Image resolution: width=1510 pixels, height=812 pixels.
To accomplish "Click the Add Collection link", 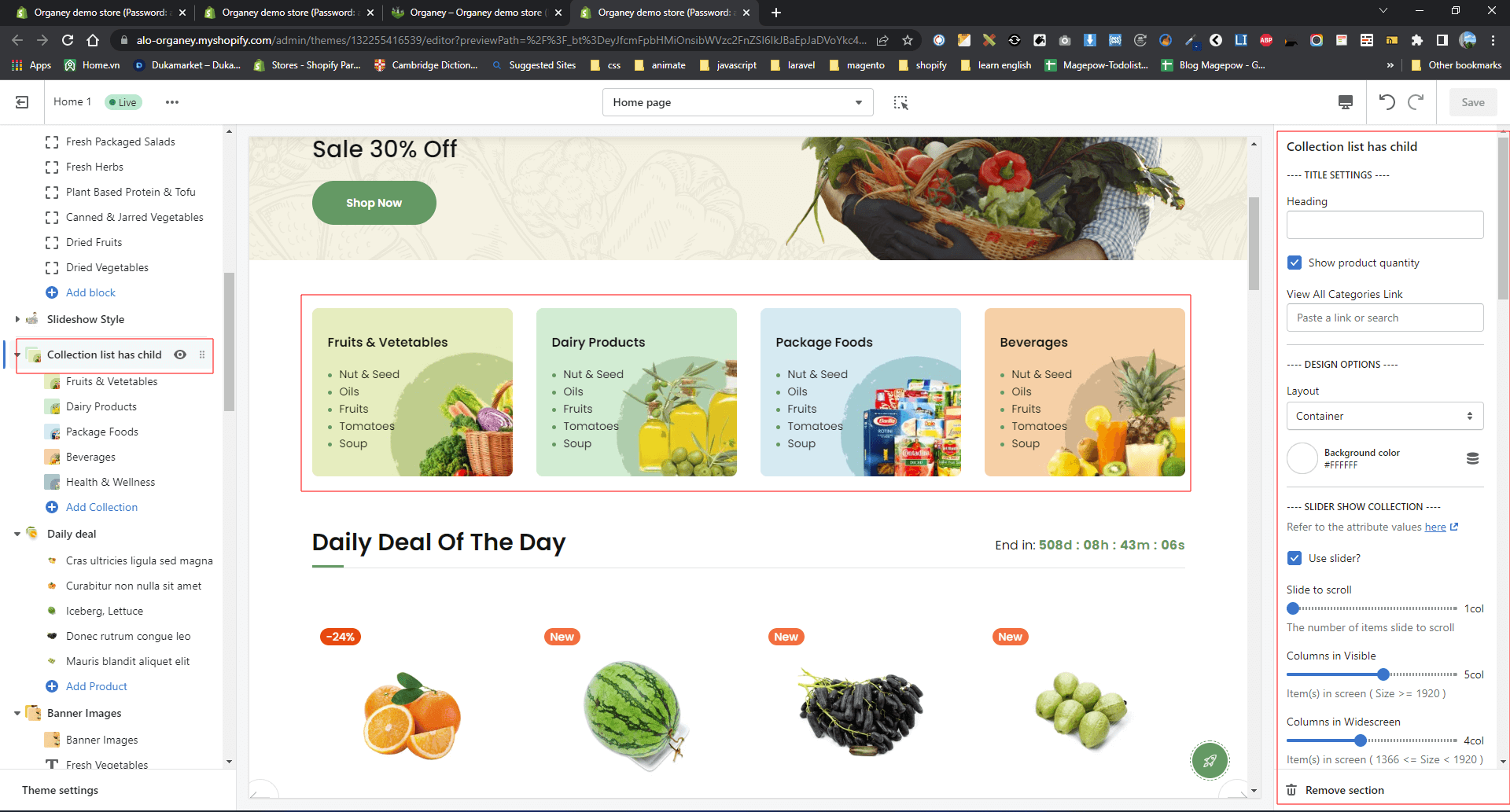I will pos(101,507).
